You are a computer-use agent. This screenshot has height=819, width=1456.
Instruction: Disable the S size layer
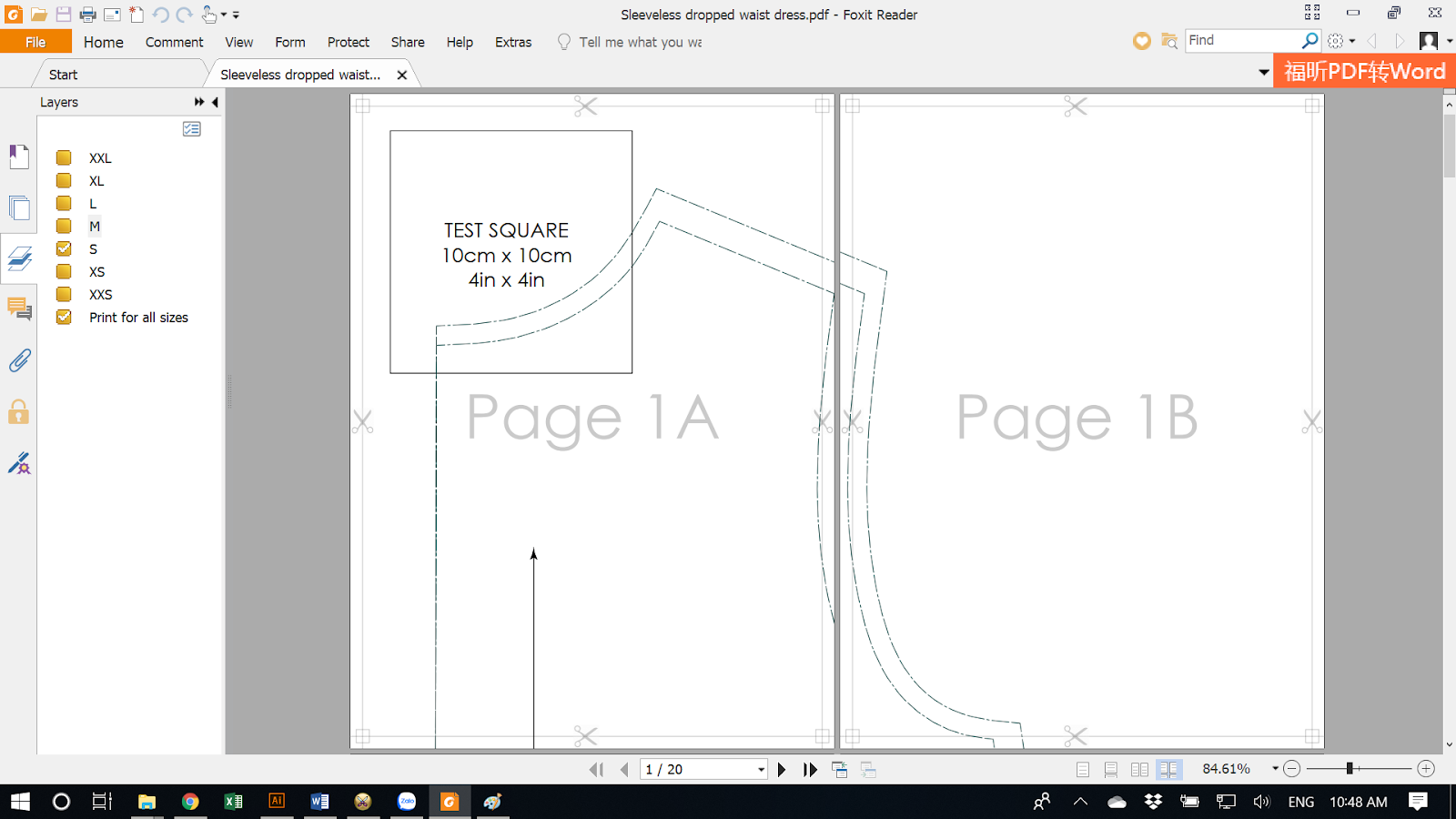[63, 248]
